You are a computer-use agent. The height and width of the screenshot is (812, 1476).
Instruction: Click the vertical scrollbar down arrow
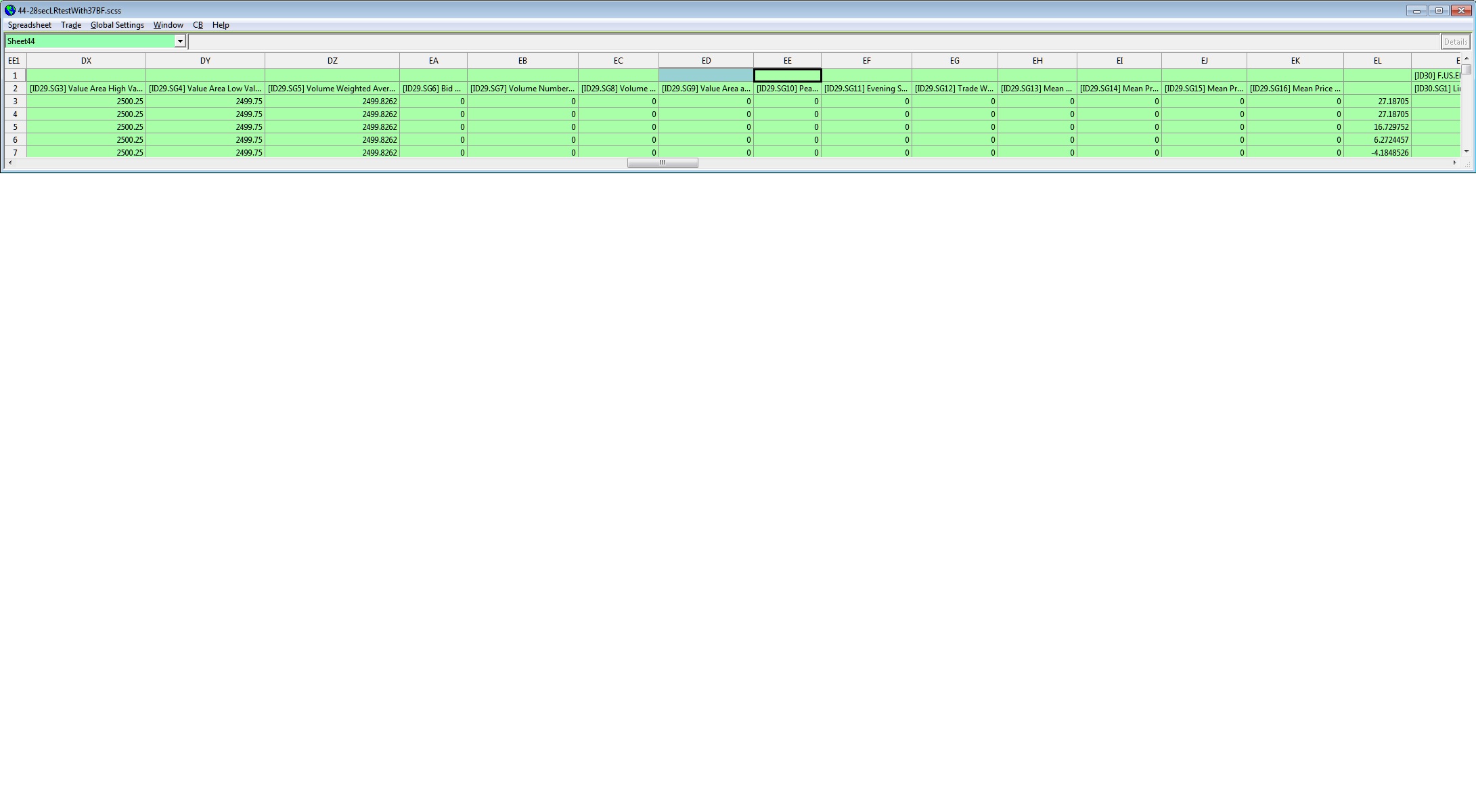pyautogui.click(x=1467, y=152)
